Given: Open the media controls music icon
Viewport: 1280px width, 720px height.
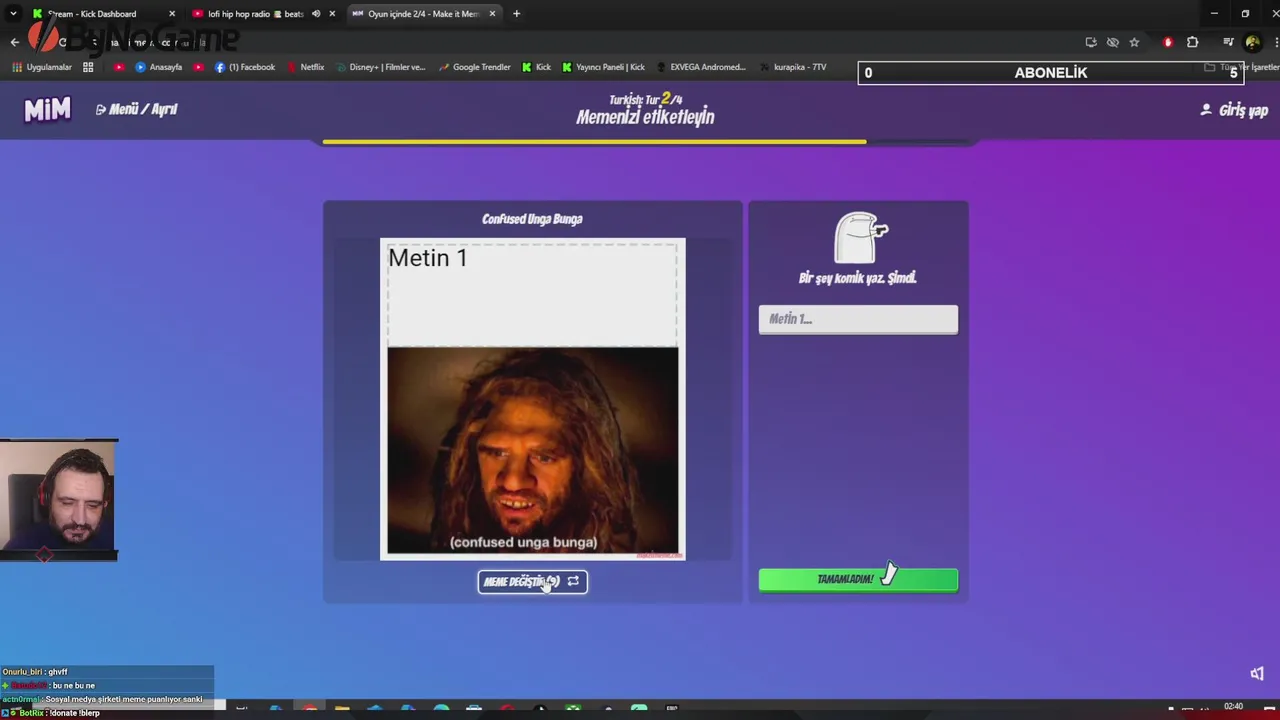Looking at the screenshot, I should pyautogui.click(x=1228, y=42).
